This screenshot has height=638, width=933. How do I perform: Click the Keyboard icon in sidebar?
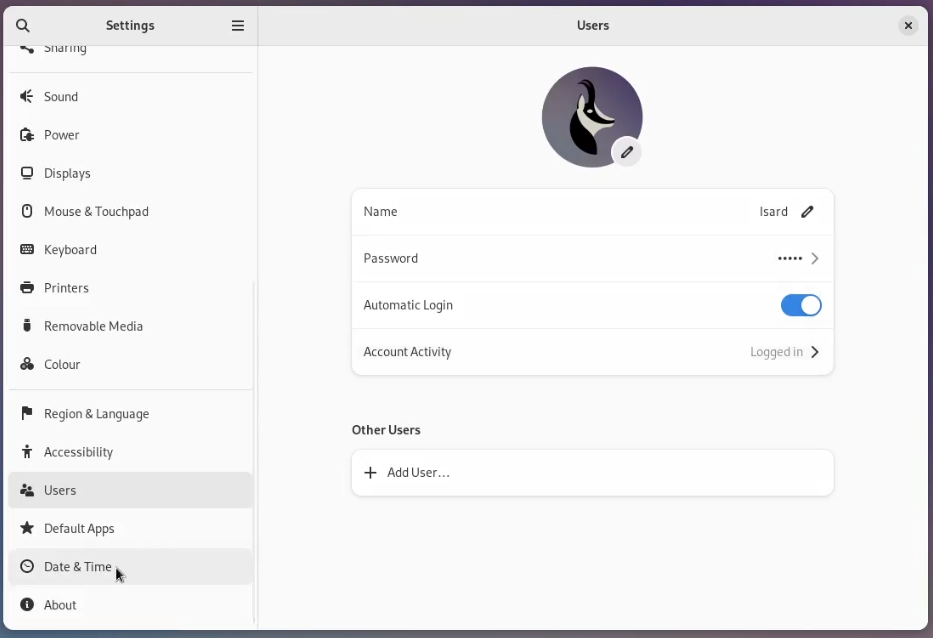[x=27, y=250]
